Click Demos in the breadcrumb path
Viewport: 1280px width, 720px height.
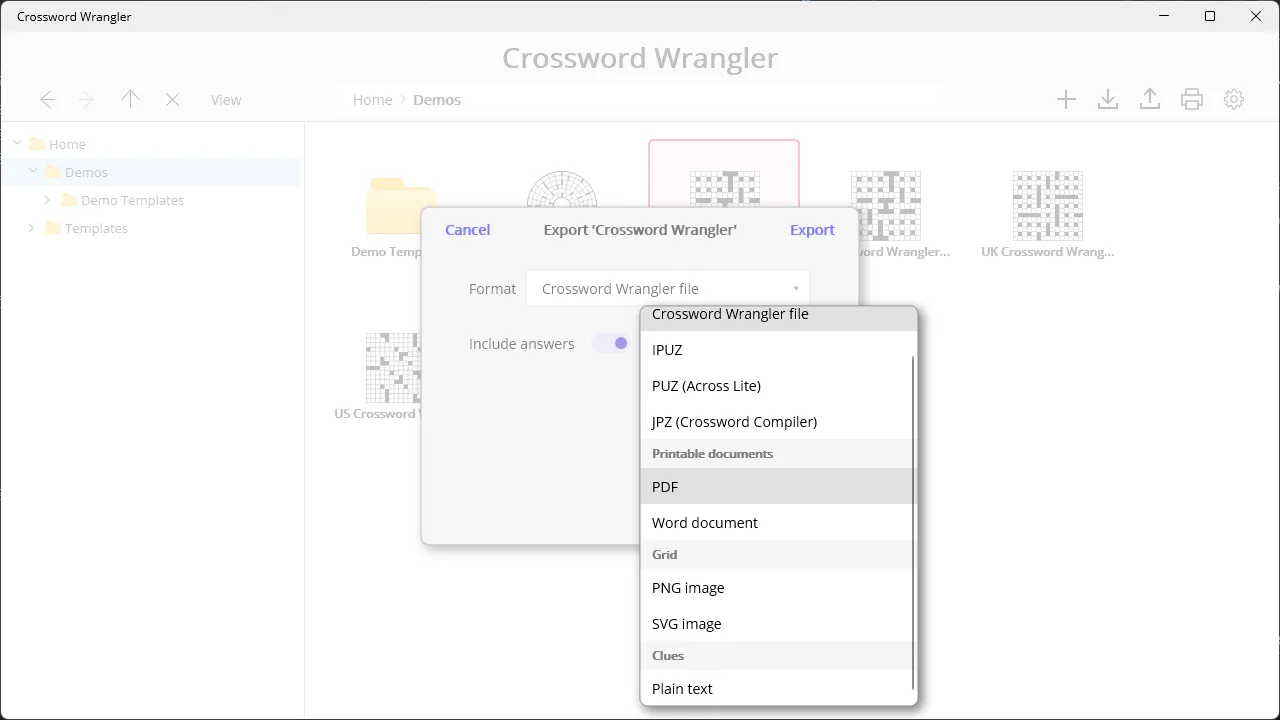[437, 100]
